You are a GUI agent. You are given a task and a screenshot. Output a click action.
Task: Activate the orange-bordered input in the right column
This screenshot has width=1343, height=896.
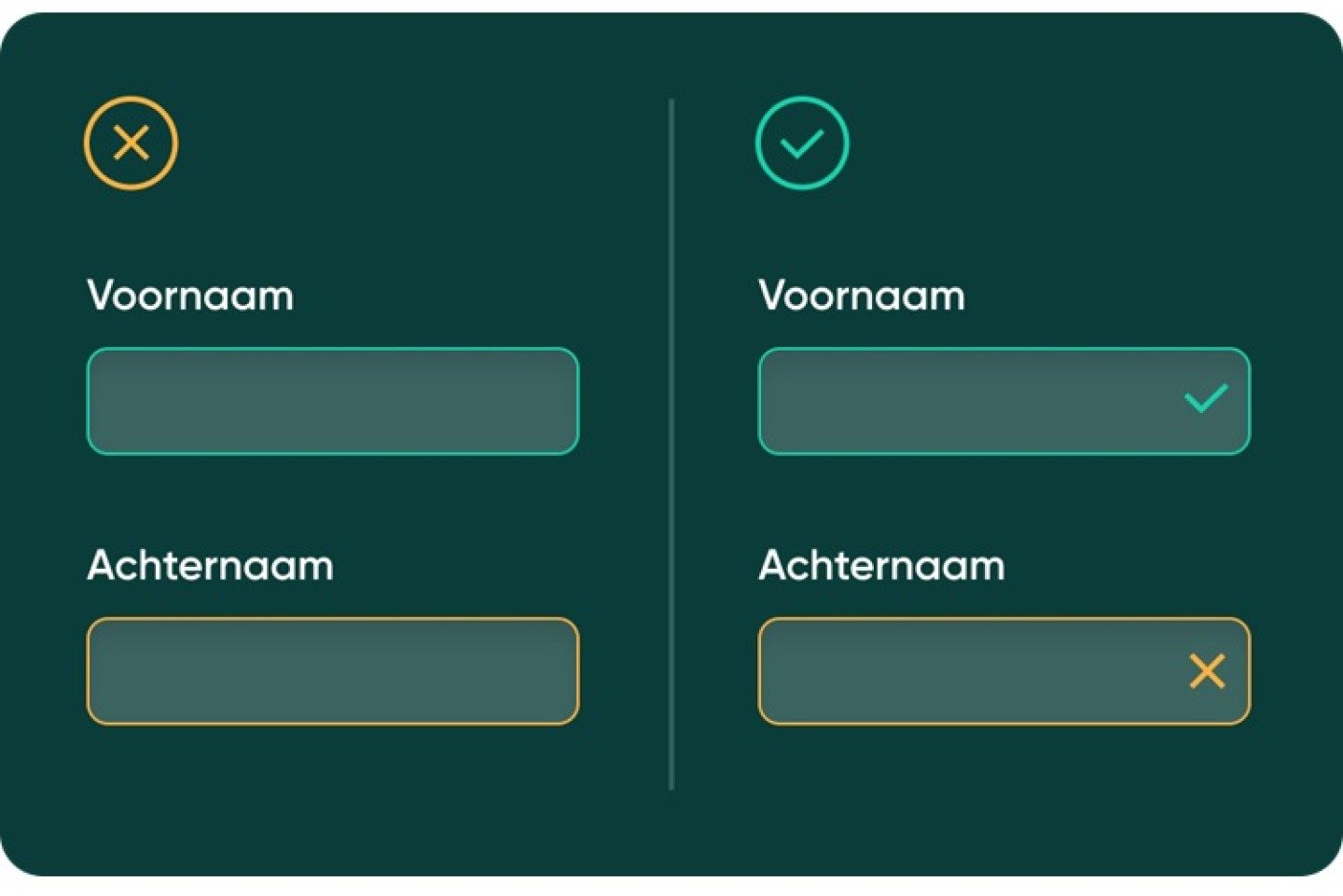(x=970, y=670)
